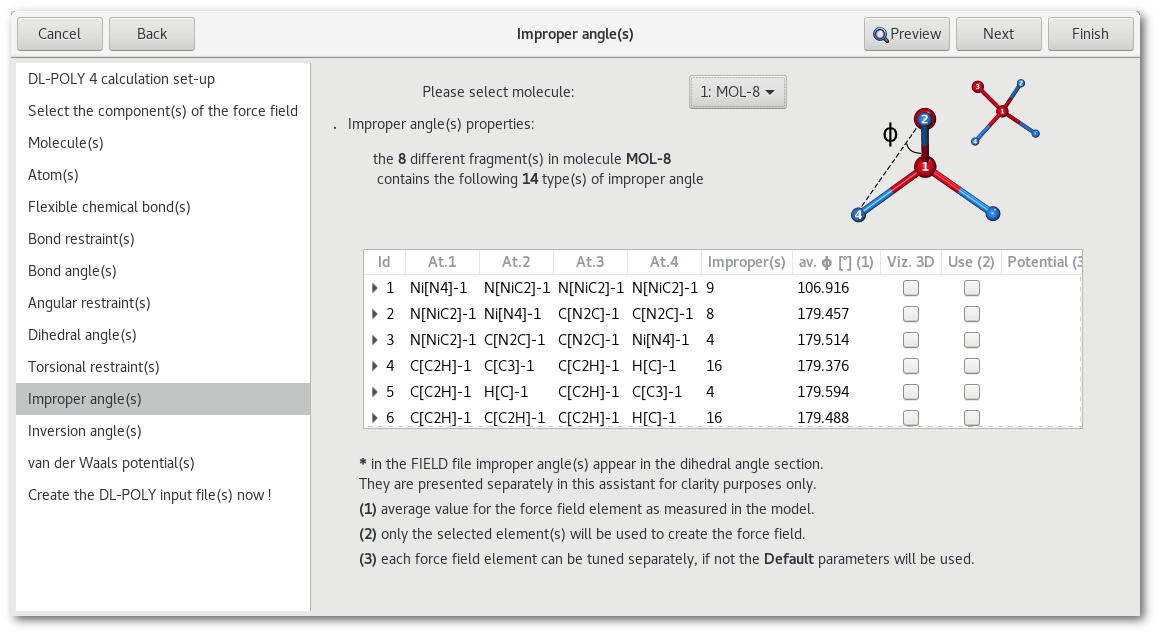This screenshot has width=1159, height=635.
Task: Click the Next button
Action: [998, 34]
